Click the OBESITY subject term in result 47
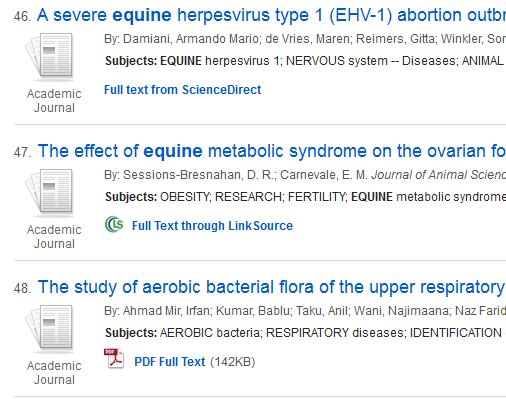The height and width of the screenshot is (399, 506). pyautogui.click(x=185, y=197)
